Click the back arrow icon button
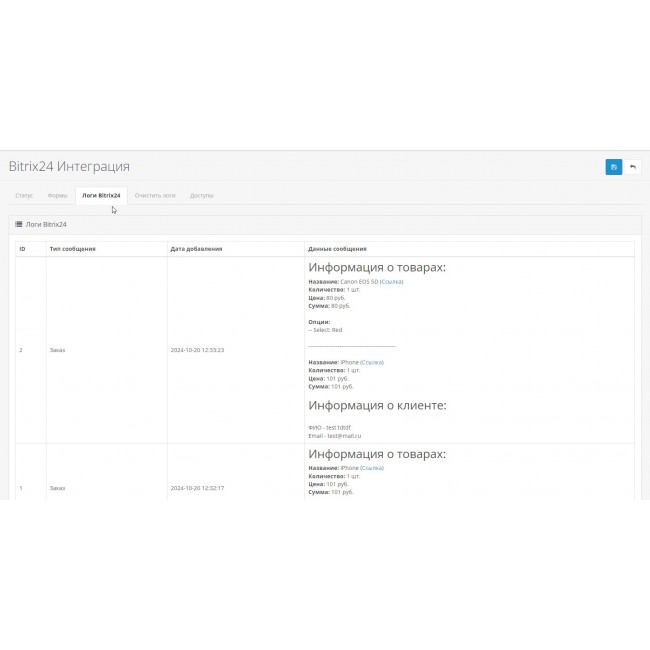Screen dimensions: 650x650 tap(632, 167)
